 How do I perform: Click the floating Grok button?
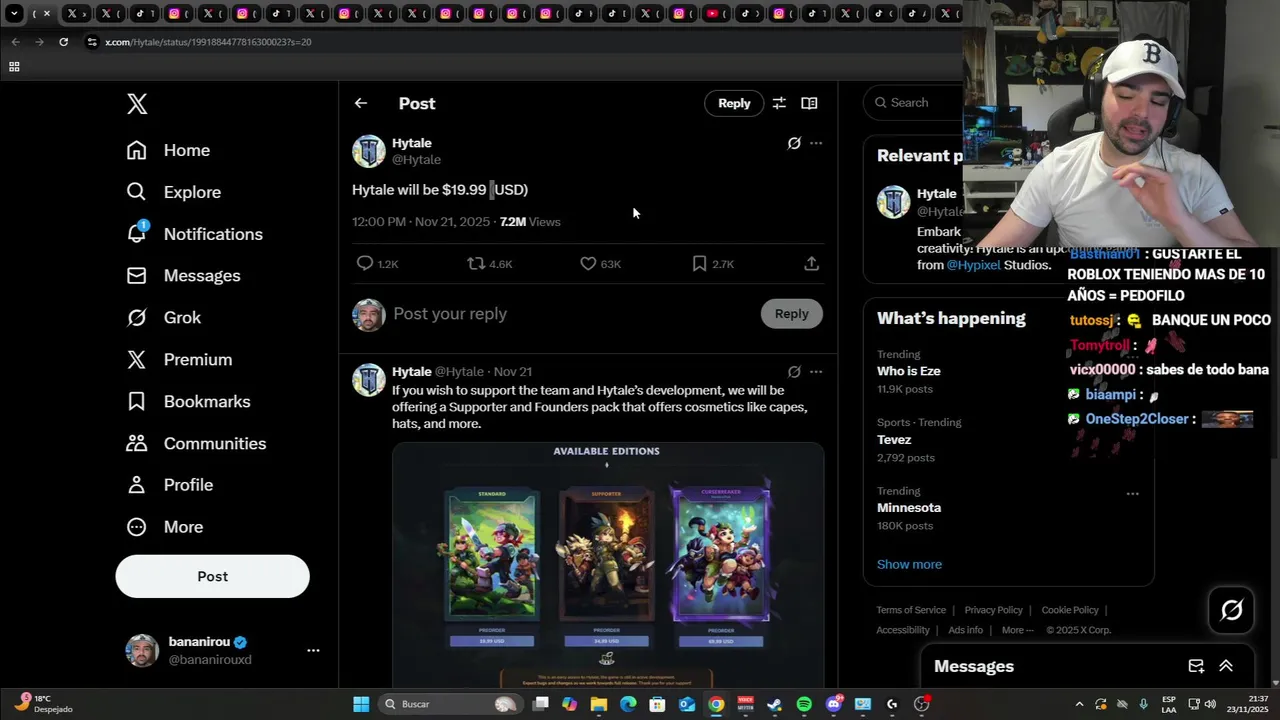coord(1231,609)
